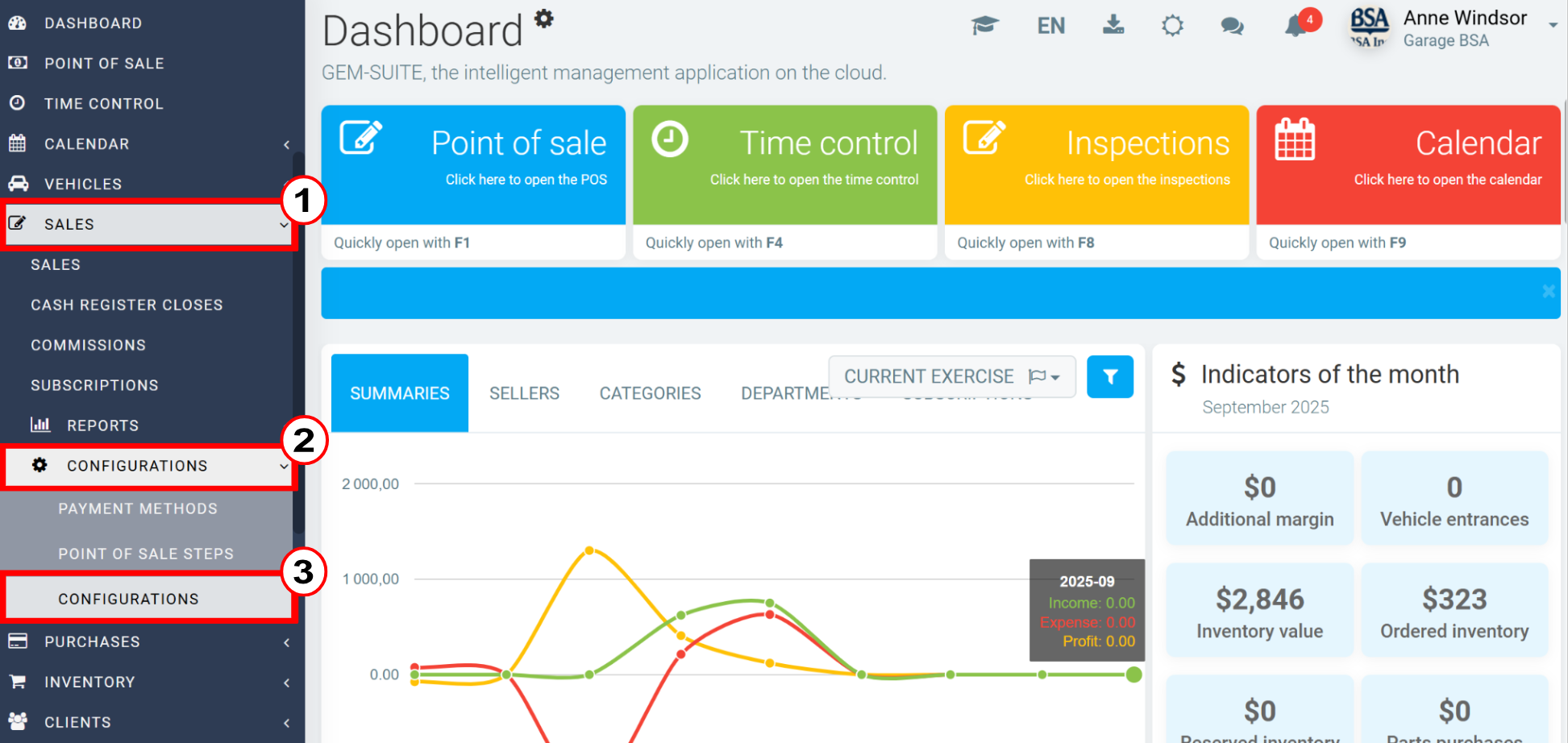Image resolution: width=1568 pixels, height=743 pixels.
Task: Click the edit icon on Point of sale tile
Action: coord(360,137)
